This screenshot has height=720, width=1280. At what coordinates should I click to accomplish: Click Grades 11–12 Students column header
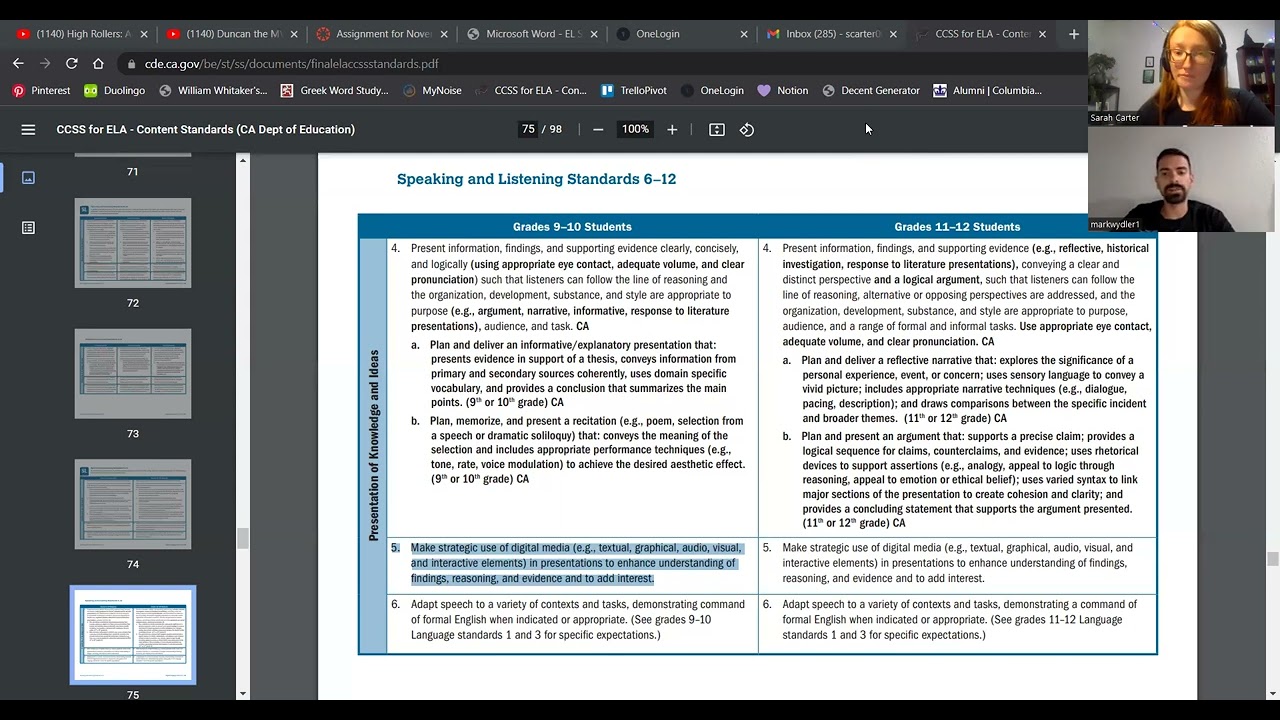coord(957,227)
